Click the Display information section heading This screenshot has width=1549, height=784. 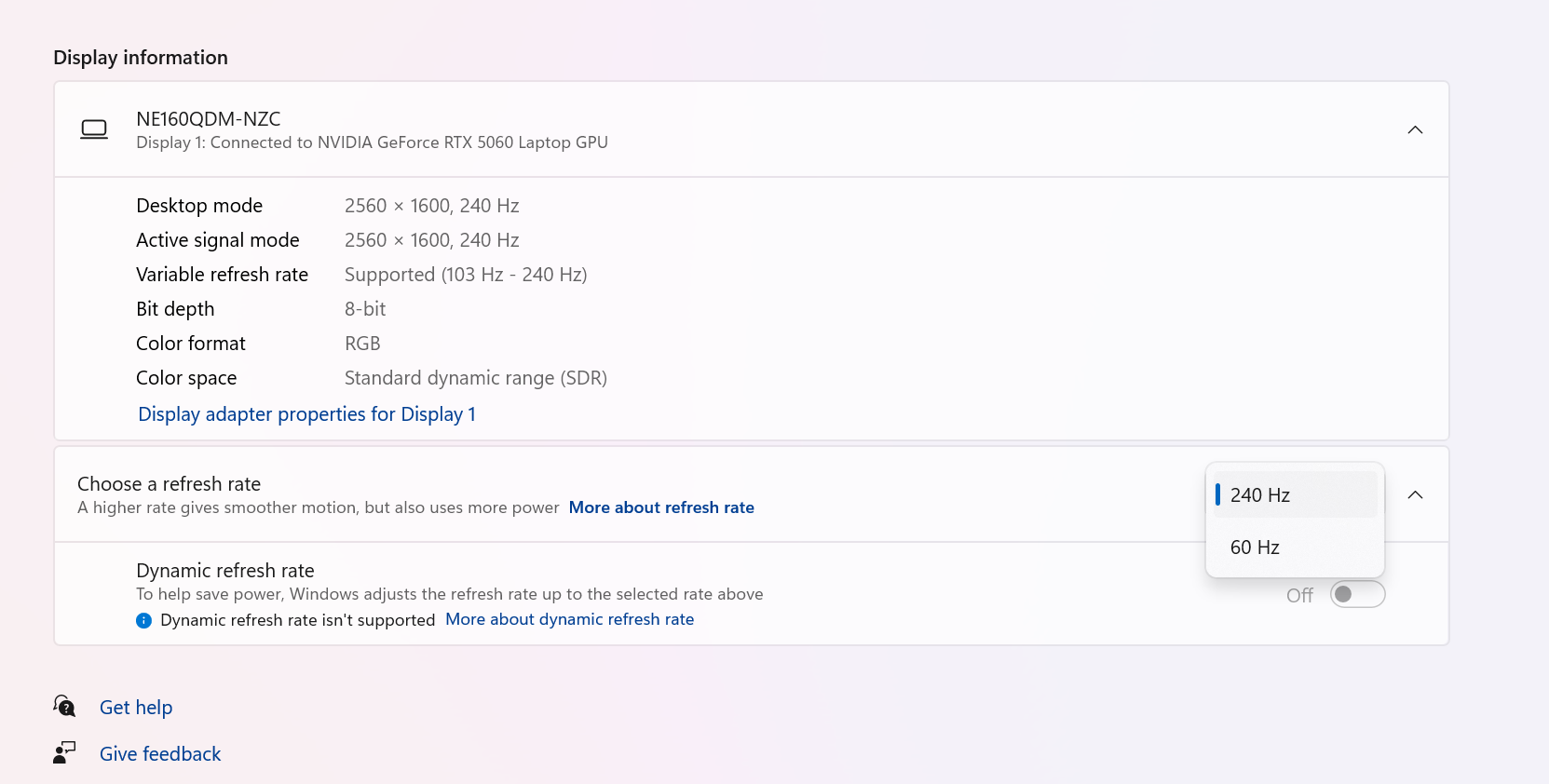coord(141,58)
